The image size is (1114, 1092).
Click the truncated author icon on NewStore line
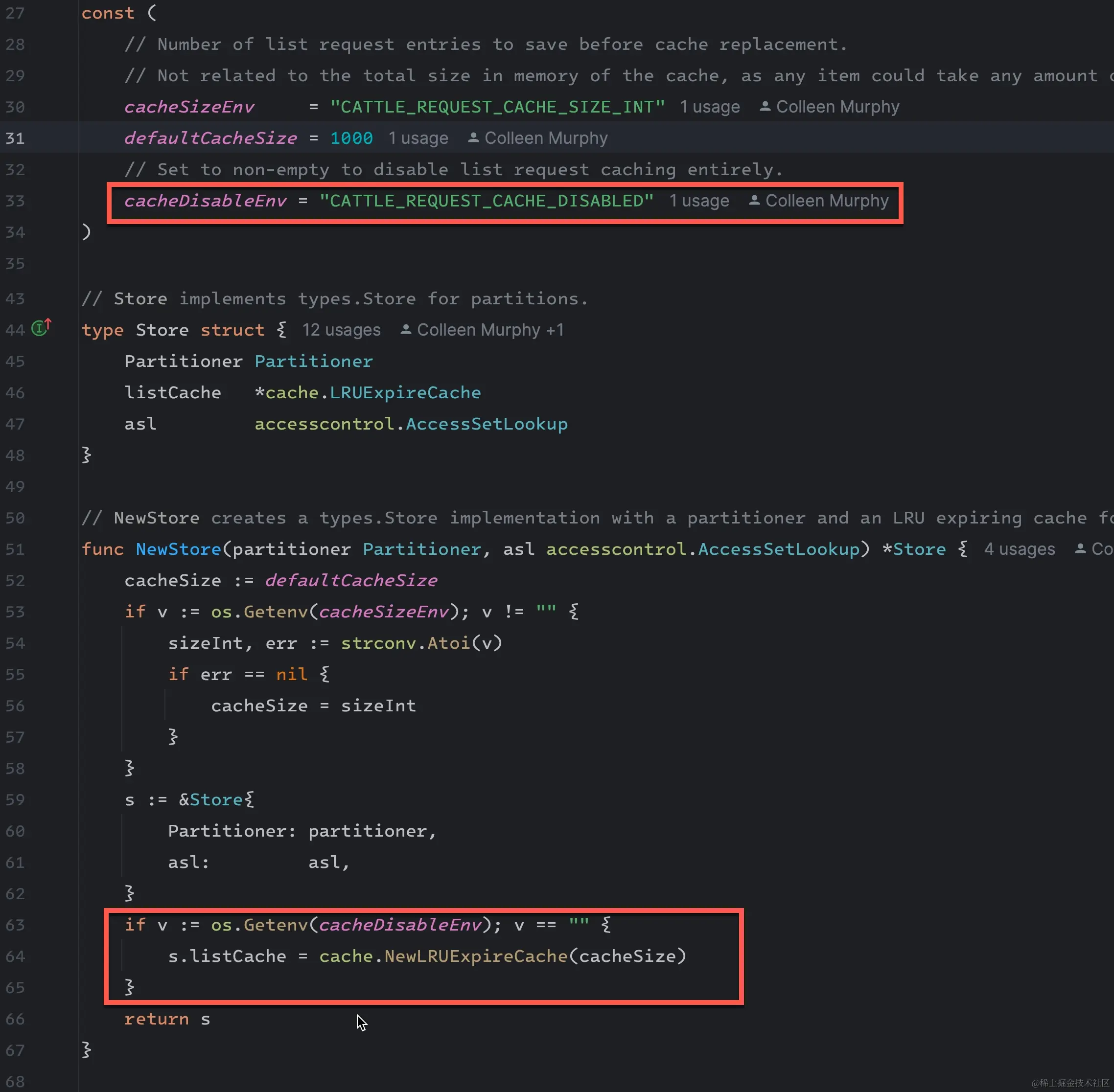1080,549
